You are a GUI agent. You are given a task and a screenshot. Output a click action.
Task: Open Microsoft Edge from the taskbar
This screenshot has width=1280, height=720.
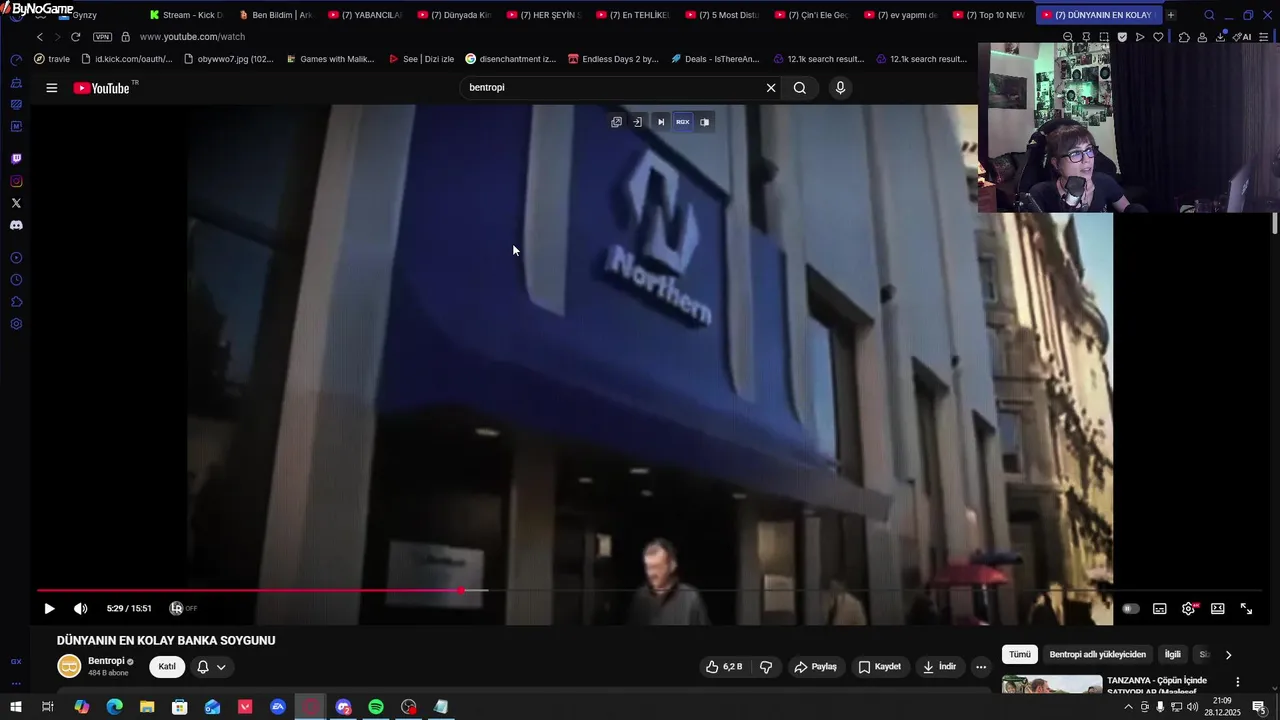114,707
